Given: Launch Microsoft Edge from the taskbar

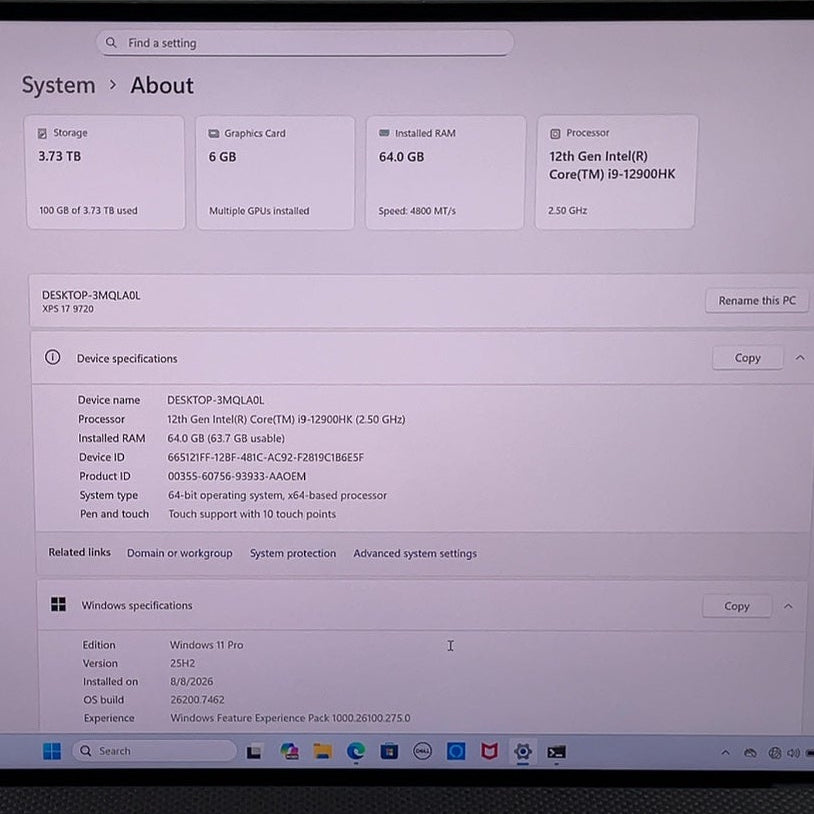Looking at the screenshot, I should click(356, 751).
